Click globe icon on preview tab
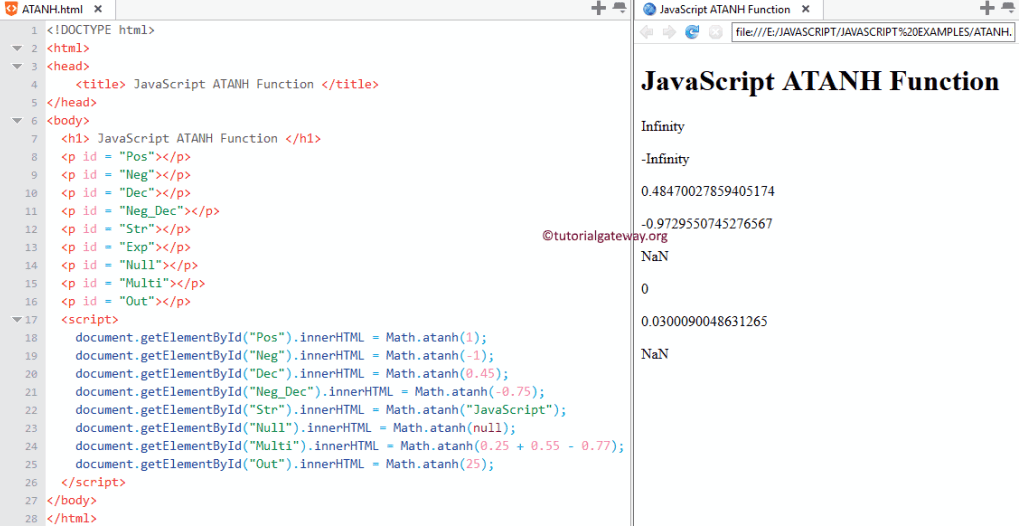Viewport: 1019px width, 526px height. [x=649, y=9]
